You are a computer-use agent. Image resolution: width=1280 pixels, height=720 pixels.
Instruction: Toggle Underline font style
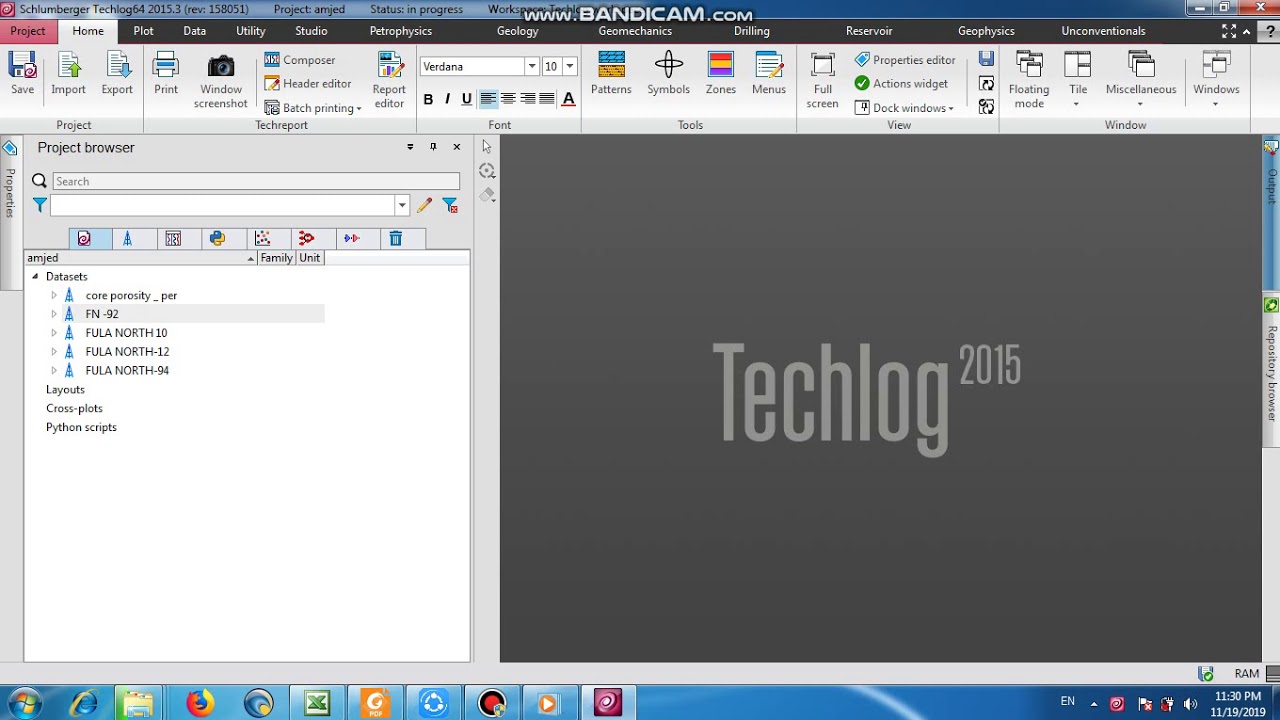click(466, 99)
